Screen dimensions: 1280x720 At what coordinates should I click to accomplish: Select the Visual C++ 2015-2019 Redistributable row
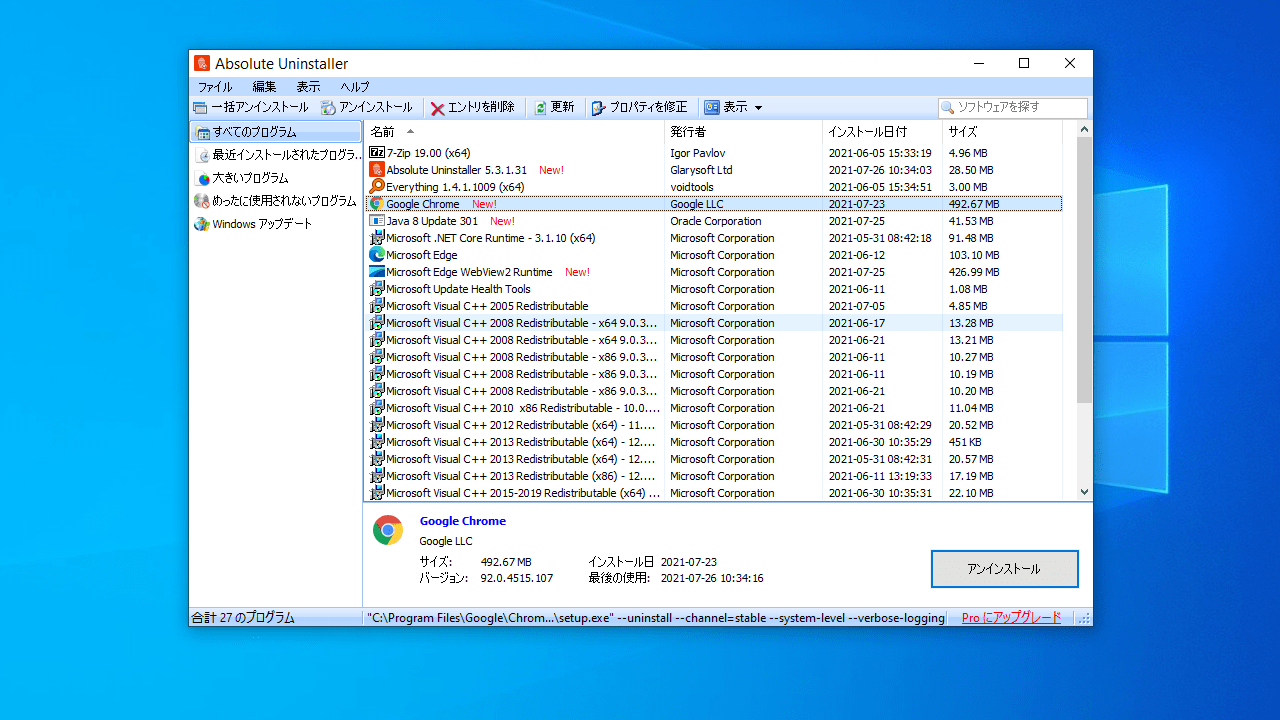pos(714,493)
